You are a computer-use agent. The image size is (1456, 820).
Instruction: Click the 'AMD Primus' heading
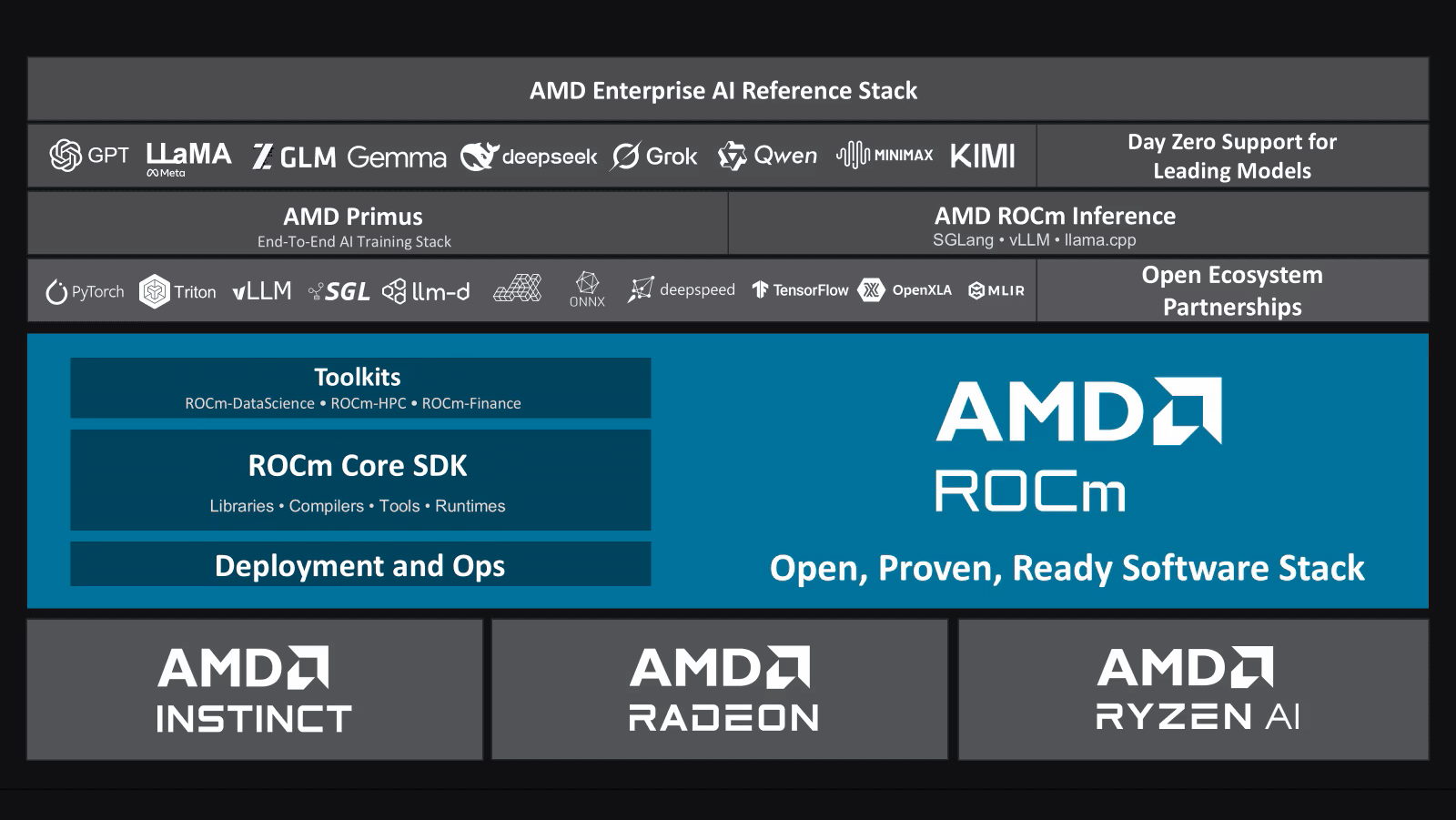353,216
